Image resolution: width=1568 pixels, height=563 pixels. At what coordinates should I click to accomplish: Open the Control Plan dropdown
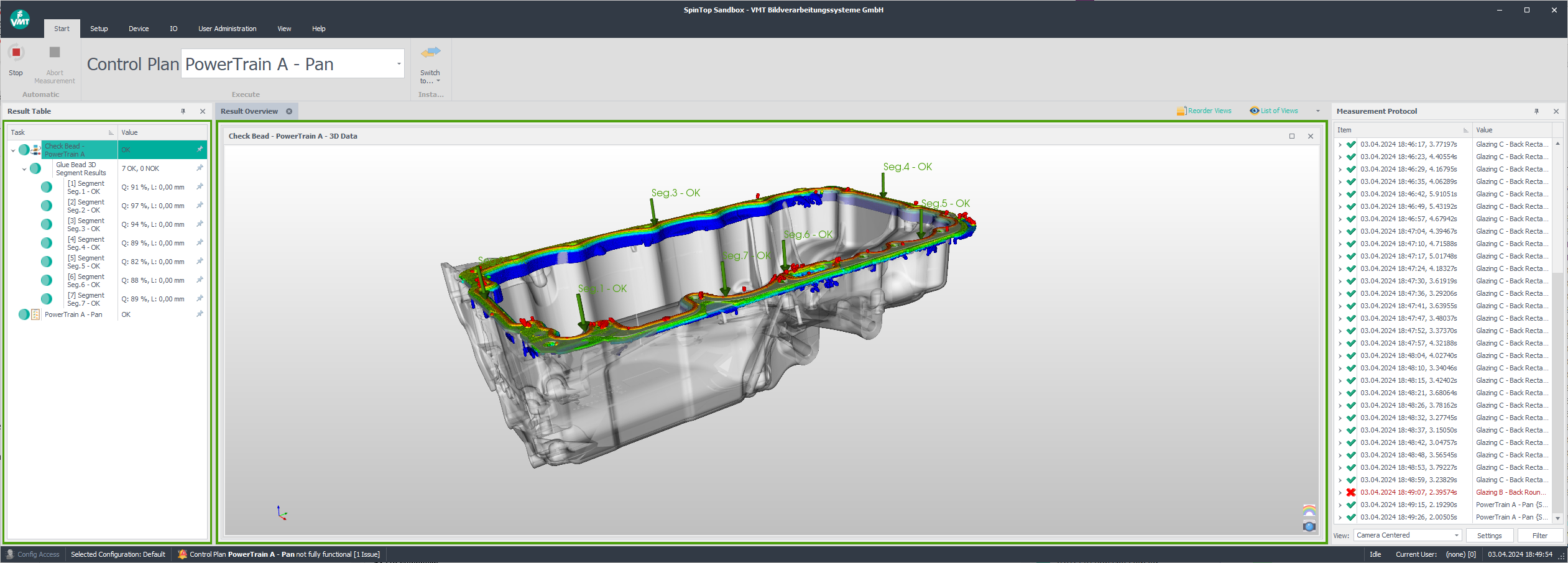click(x=399, y=64)
